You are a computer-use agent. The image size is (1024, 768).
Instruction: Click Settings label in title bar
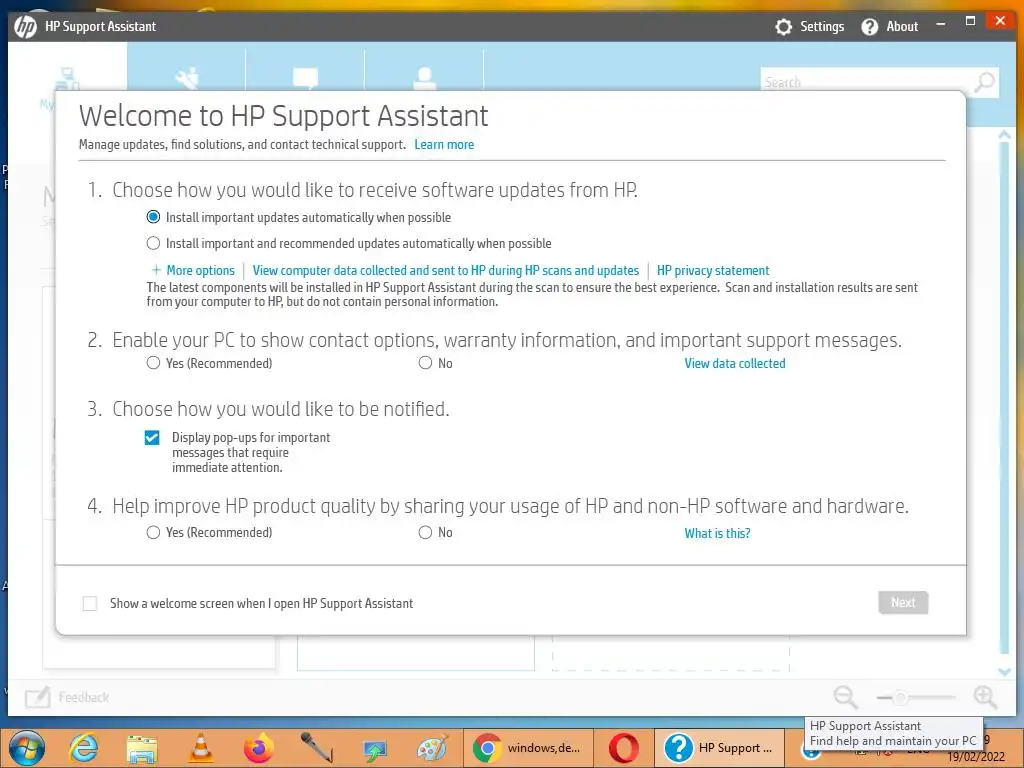822,27
